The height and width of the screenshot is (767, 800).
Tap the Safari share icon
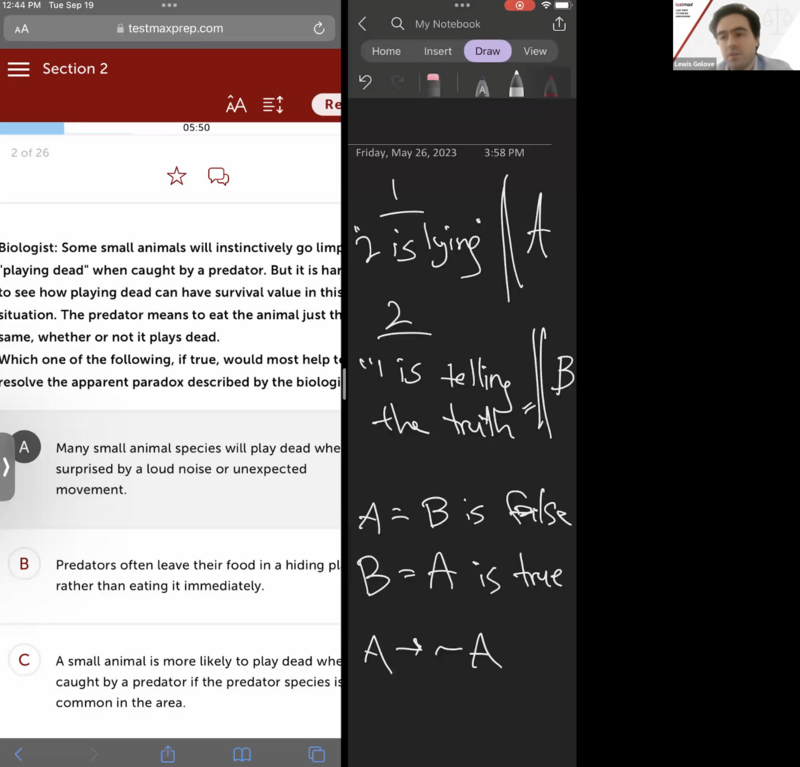pos(168,754)
